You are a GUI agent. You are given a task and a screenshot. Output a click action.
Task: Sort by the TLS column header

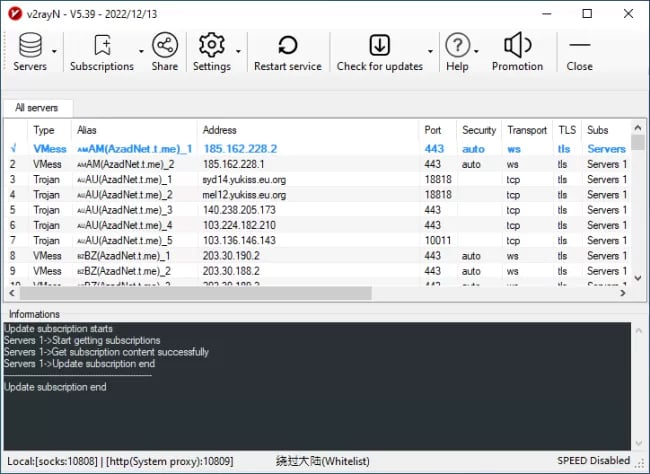click(567, 130)
